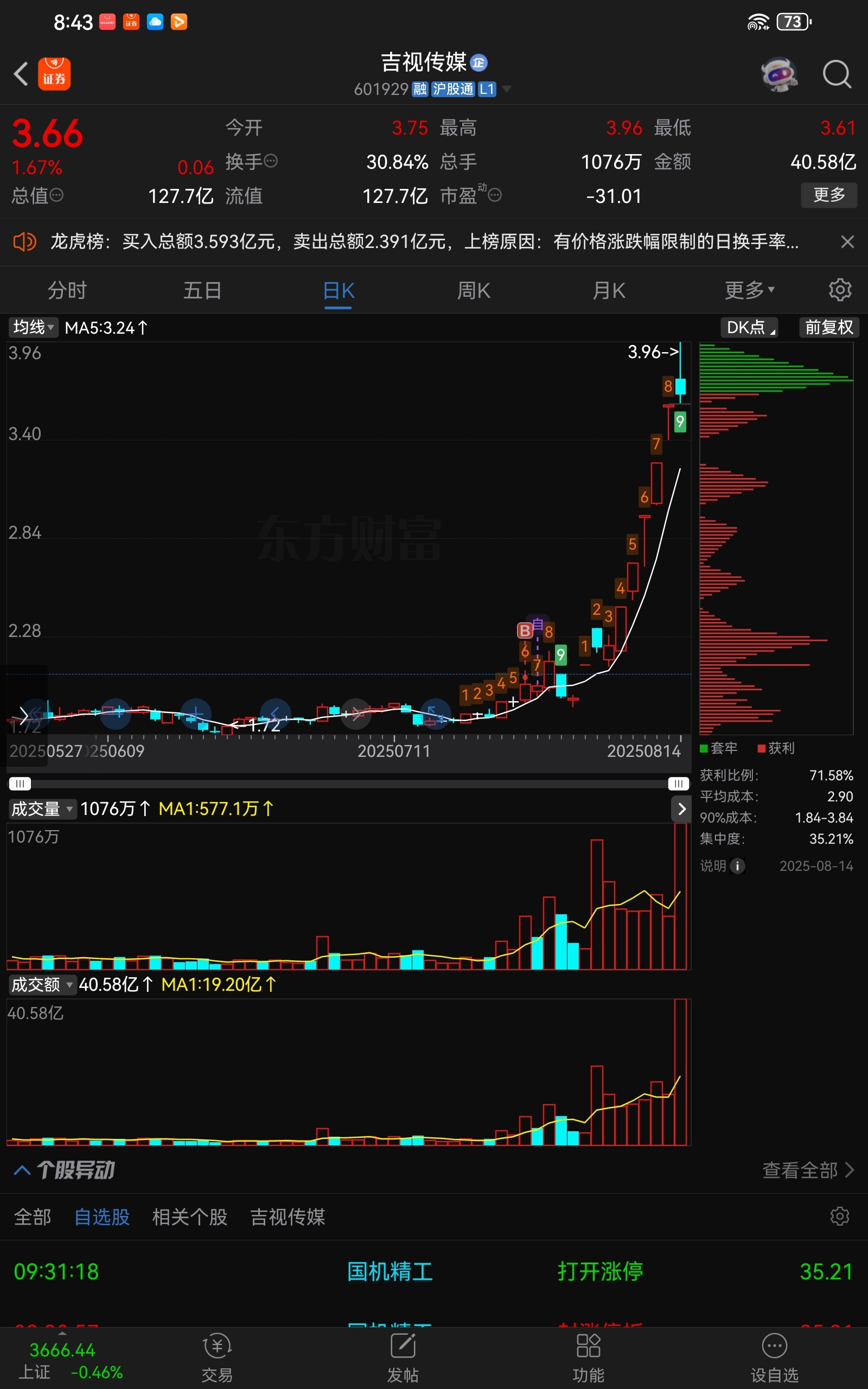Tap info icon next to 换手
The width and height of the screenshot is (868, 1389).
pos(270,161)
